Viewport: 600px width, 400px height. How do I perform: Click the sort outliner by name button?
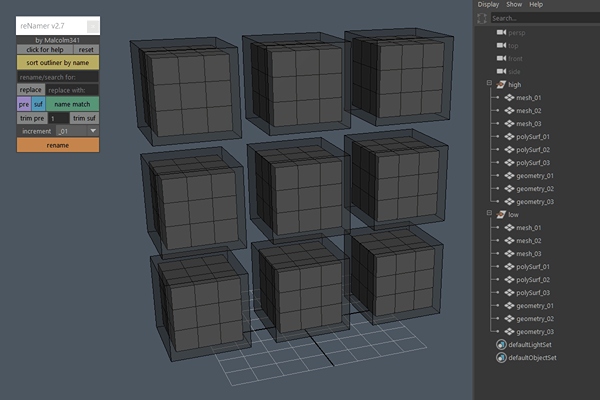(x=58, y=62)
